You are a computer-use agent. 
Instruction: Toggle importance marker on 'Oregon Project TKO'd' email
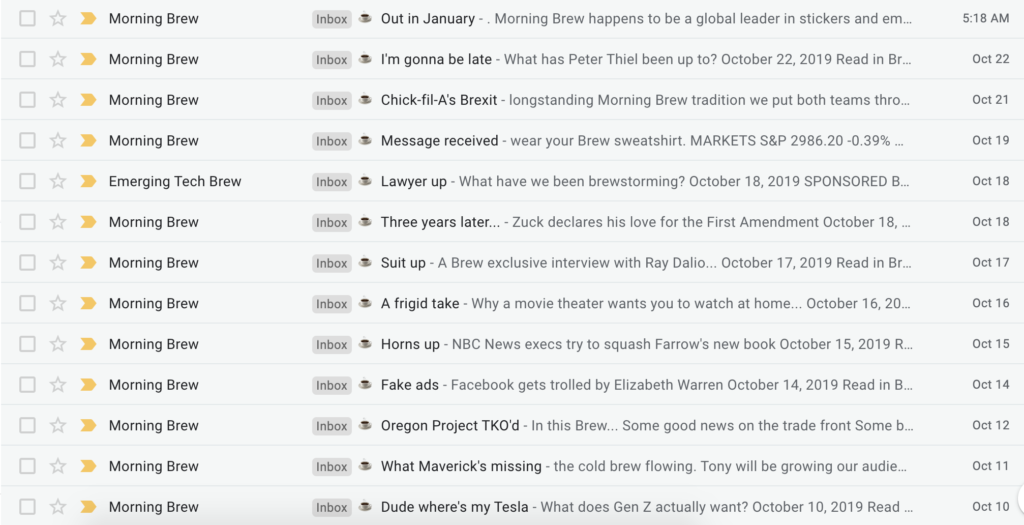(88, 425)
